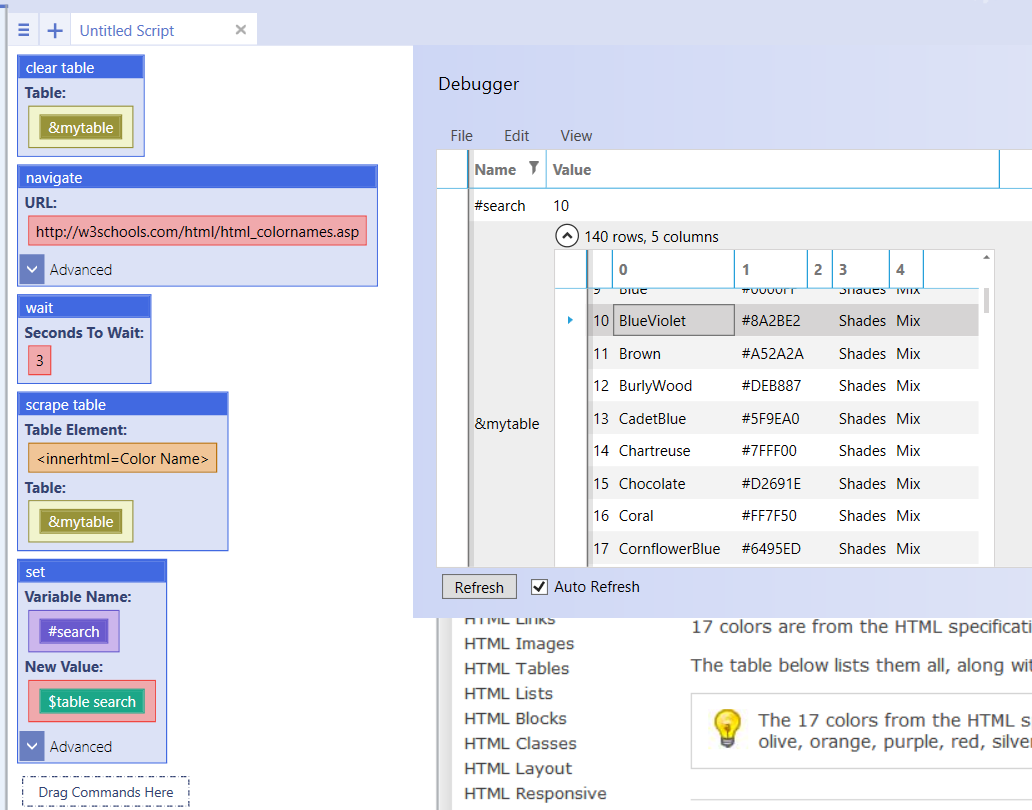Select the clear table command header
This screenshot has width=1032, height=810.
pyautogui.click(x=81, y=67)
